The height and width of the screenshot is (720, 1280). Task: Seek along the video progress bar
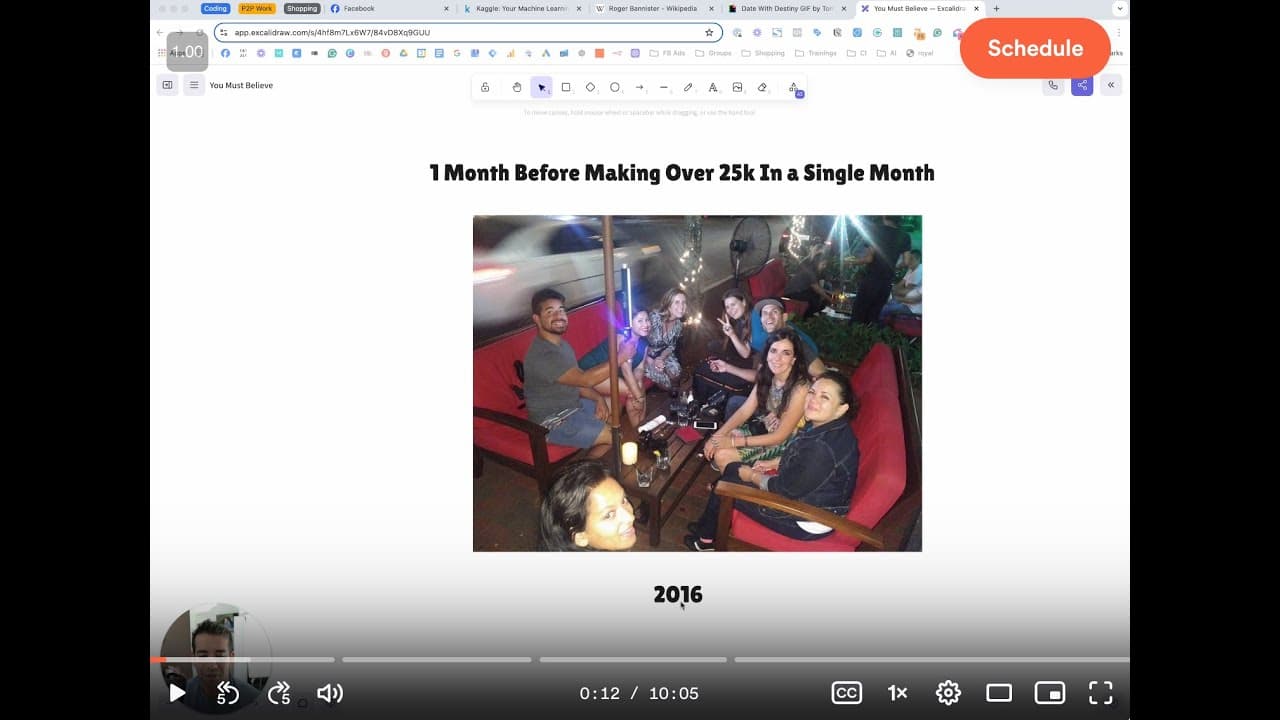coord(640,660)
